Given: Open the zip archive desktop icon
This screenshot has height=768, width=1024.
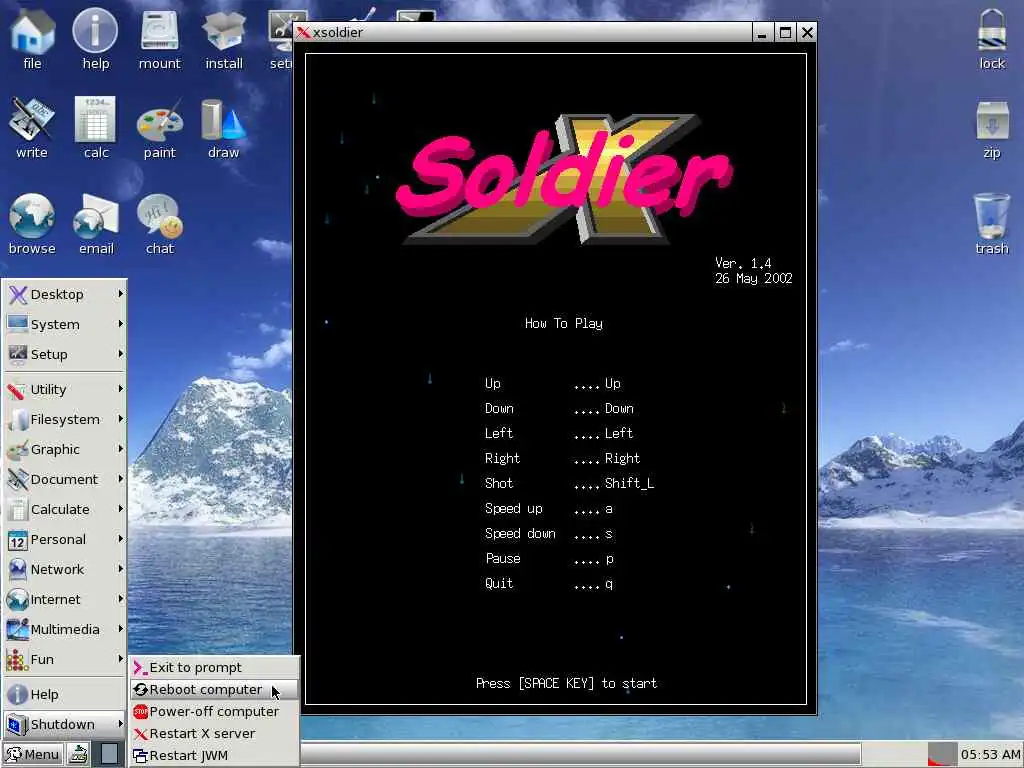Looking at the screenshot, I should tap(992, 128).
